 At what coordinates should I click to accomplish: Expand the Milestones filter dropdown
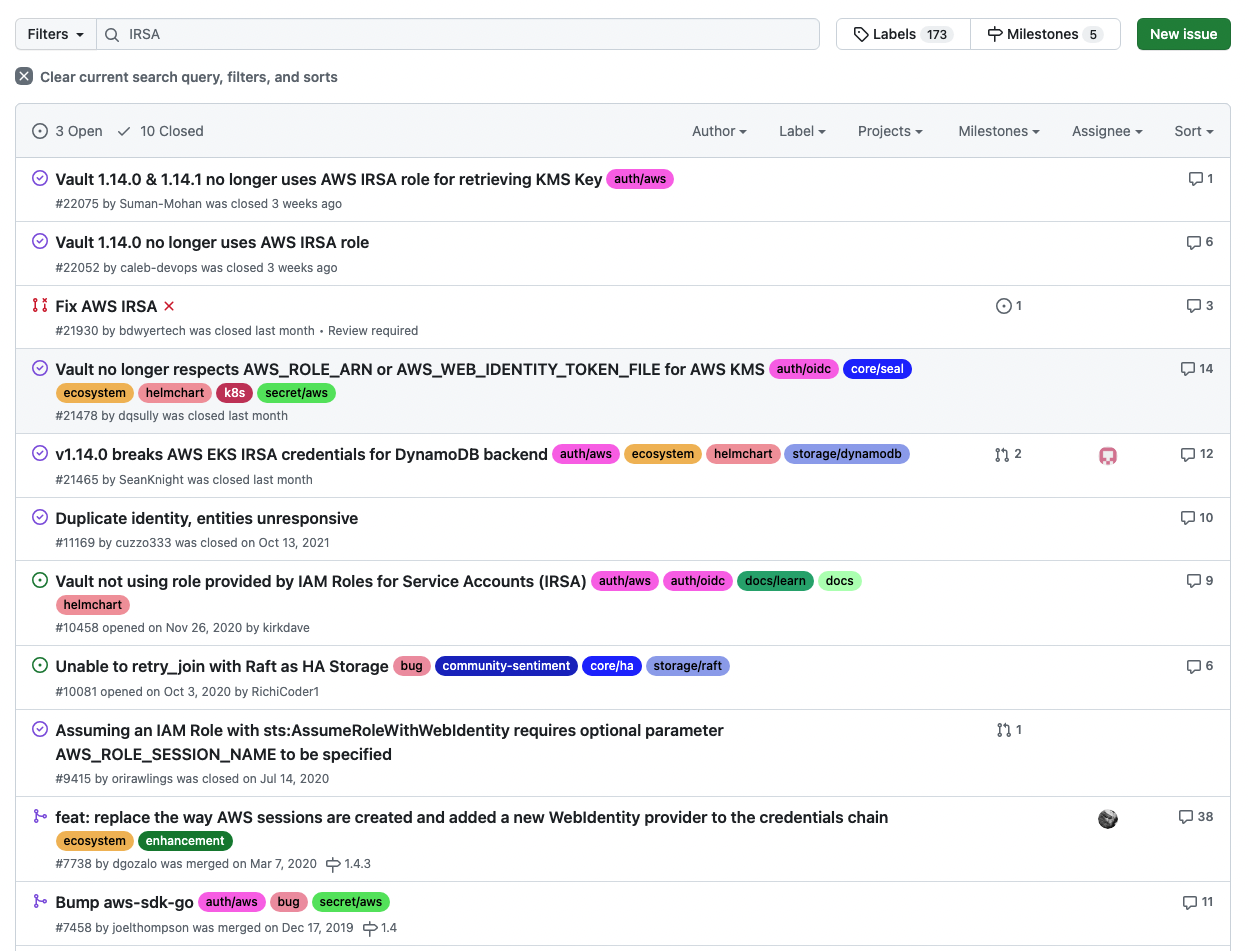(x=998, y=131)
